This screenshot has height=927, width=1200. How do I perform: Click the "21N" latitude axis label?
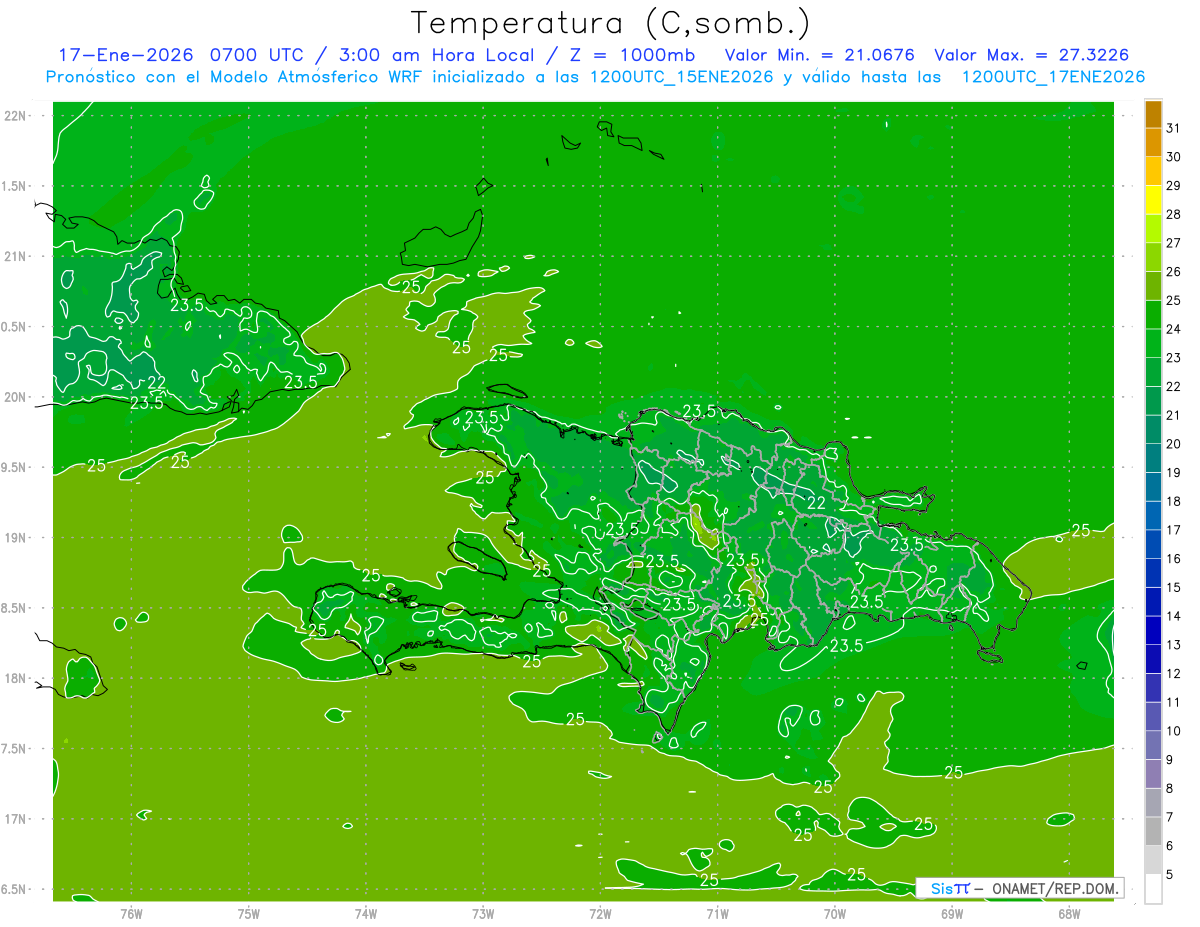click(15, 257)
